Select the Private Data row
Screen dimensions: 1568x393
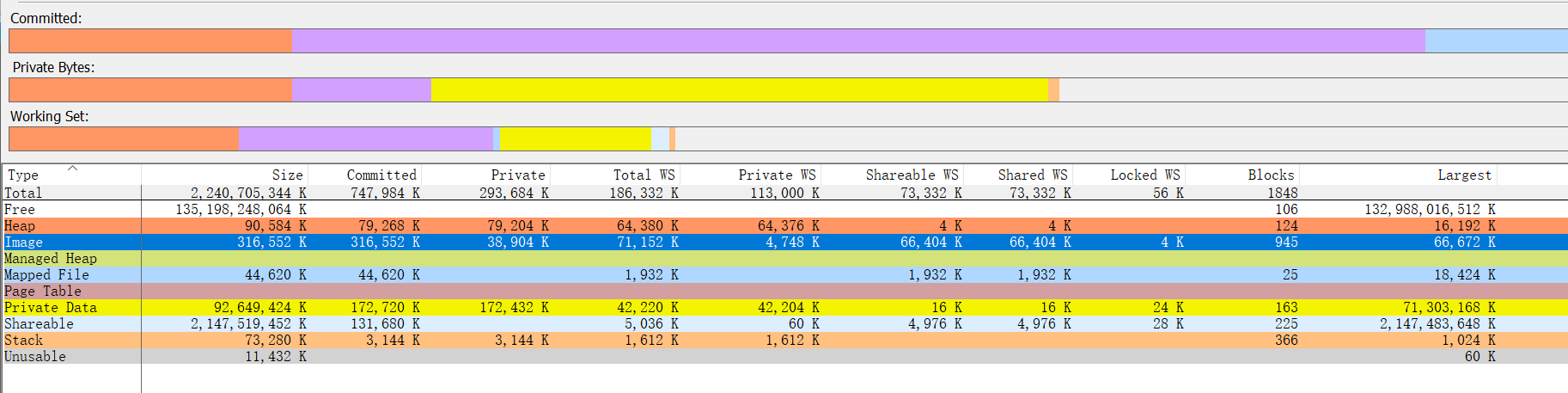784,307
